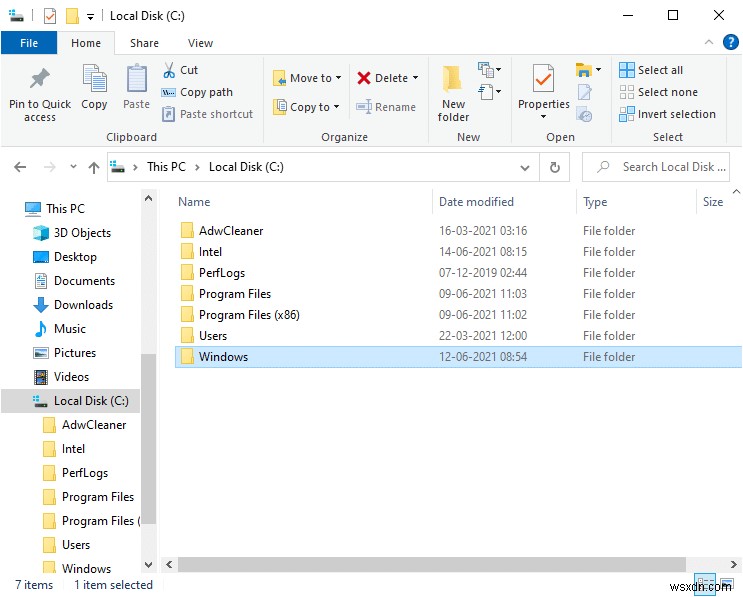Select the Home ribbon tab

coord(86,43)
